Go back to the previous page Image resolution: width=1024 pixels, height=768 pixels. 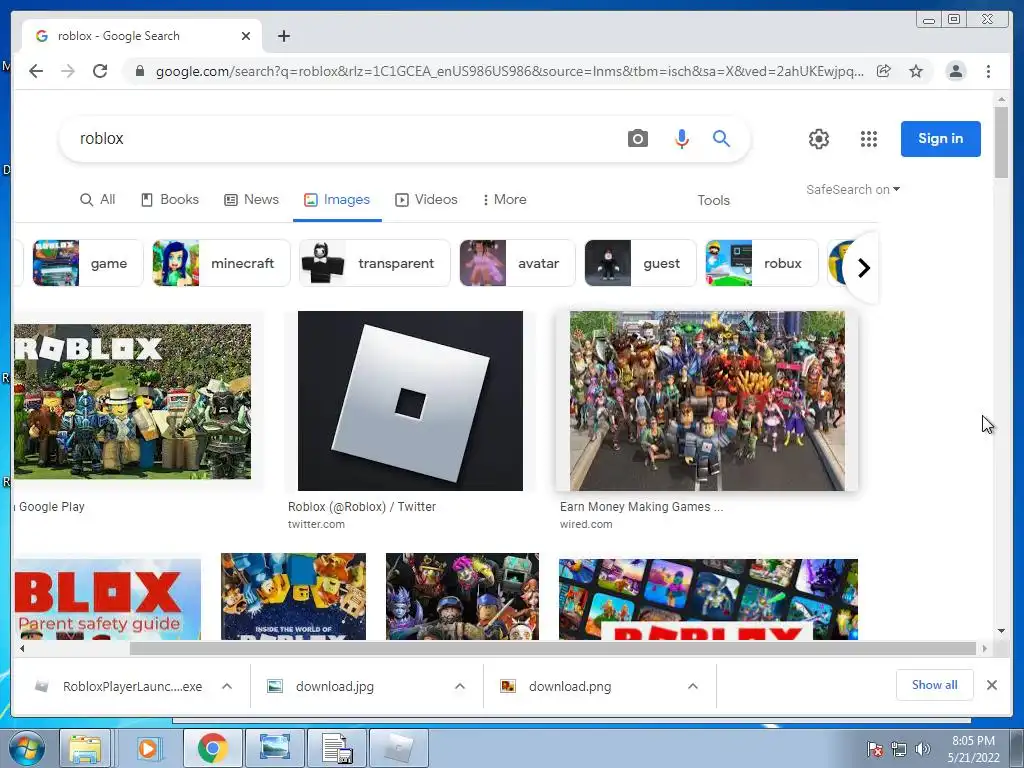coord(36,71)
